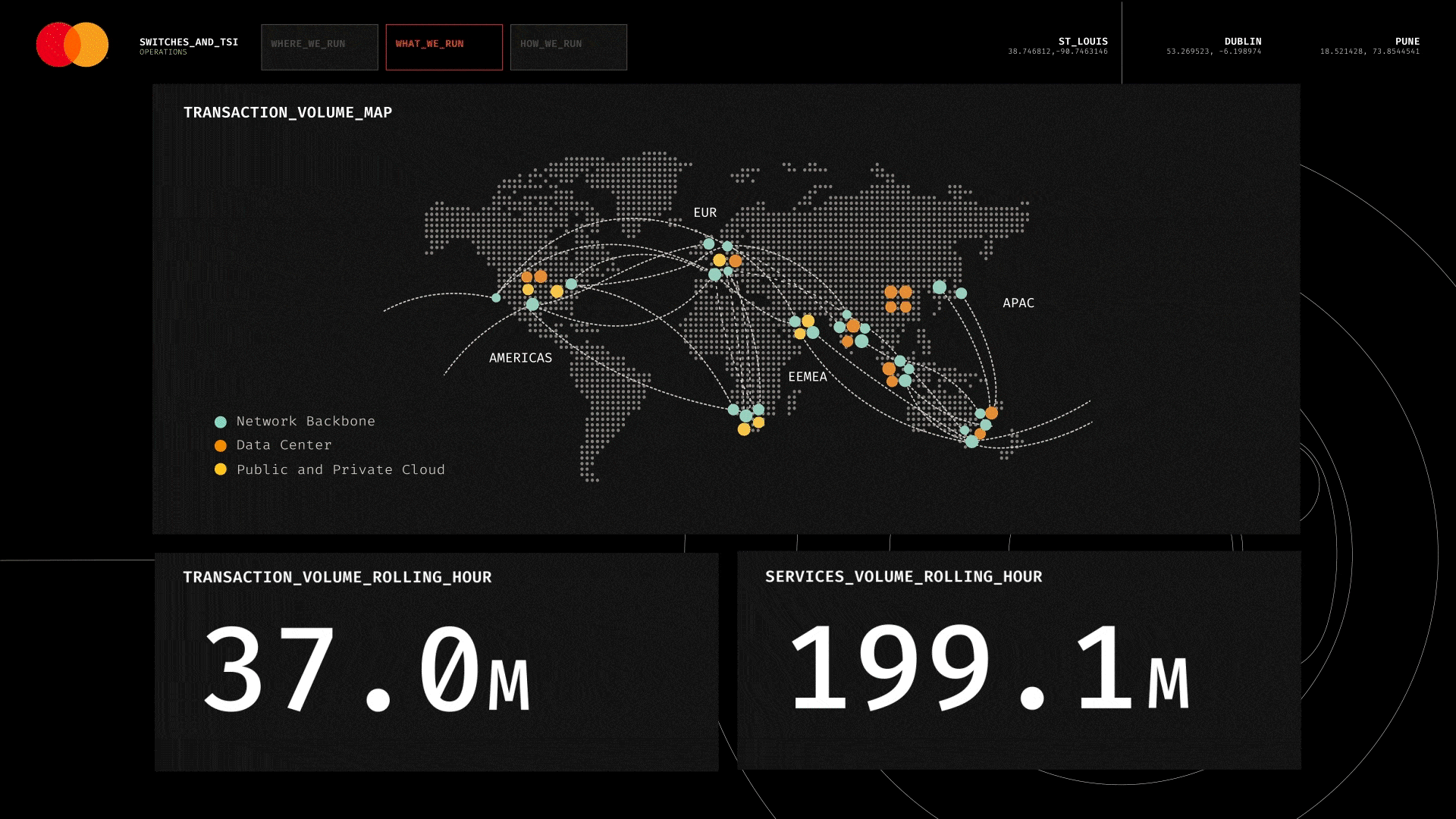The height and width of the screenshot is (819, 1456).
Task: Click the 199.1M services volume figure
Action: click(988, 668)
